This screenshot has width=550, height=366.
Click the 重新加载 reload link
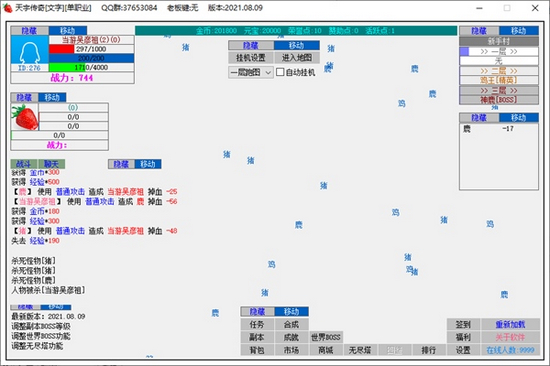click(510, 325)
